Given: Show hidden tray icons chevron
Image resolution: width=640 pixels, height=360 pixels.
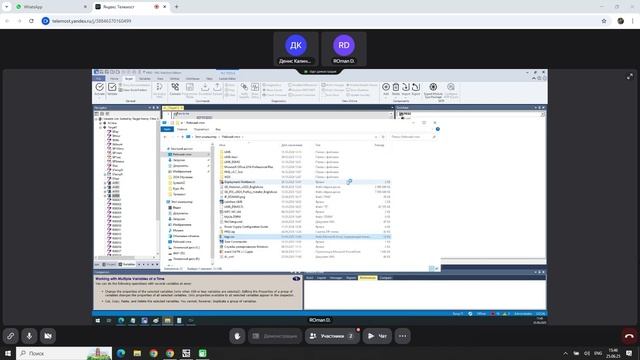Looking at the screenshot, I should coord(565,353).
